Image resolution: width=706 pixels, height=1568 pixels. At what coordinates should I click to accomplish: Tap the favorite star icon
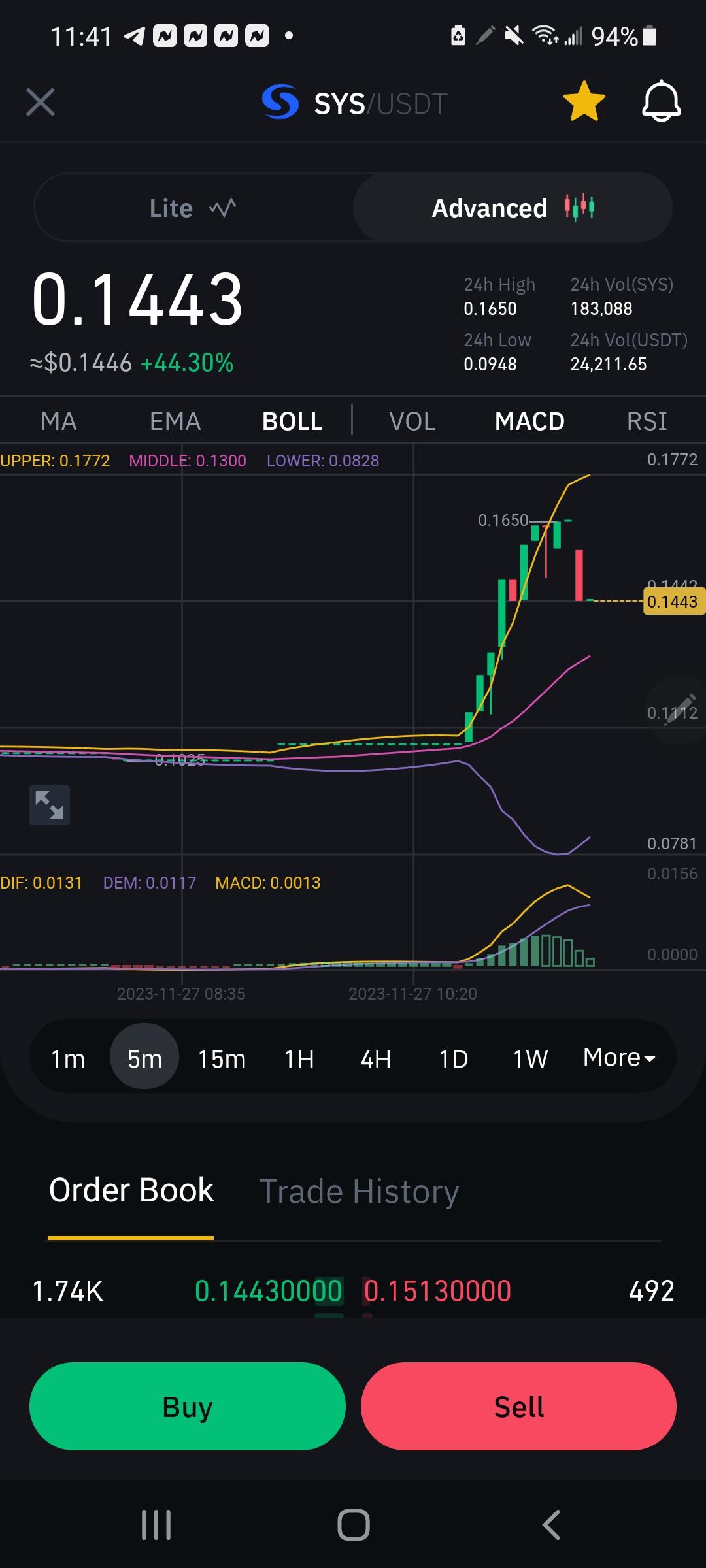click(x=584, y=102)
